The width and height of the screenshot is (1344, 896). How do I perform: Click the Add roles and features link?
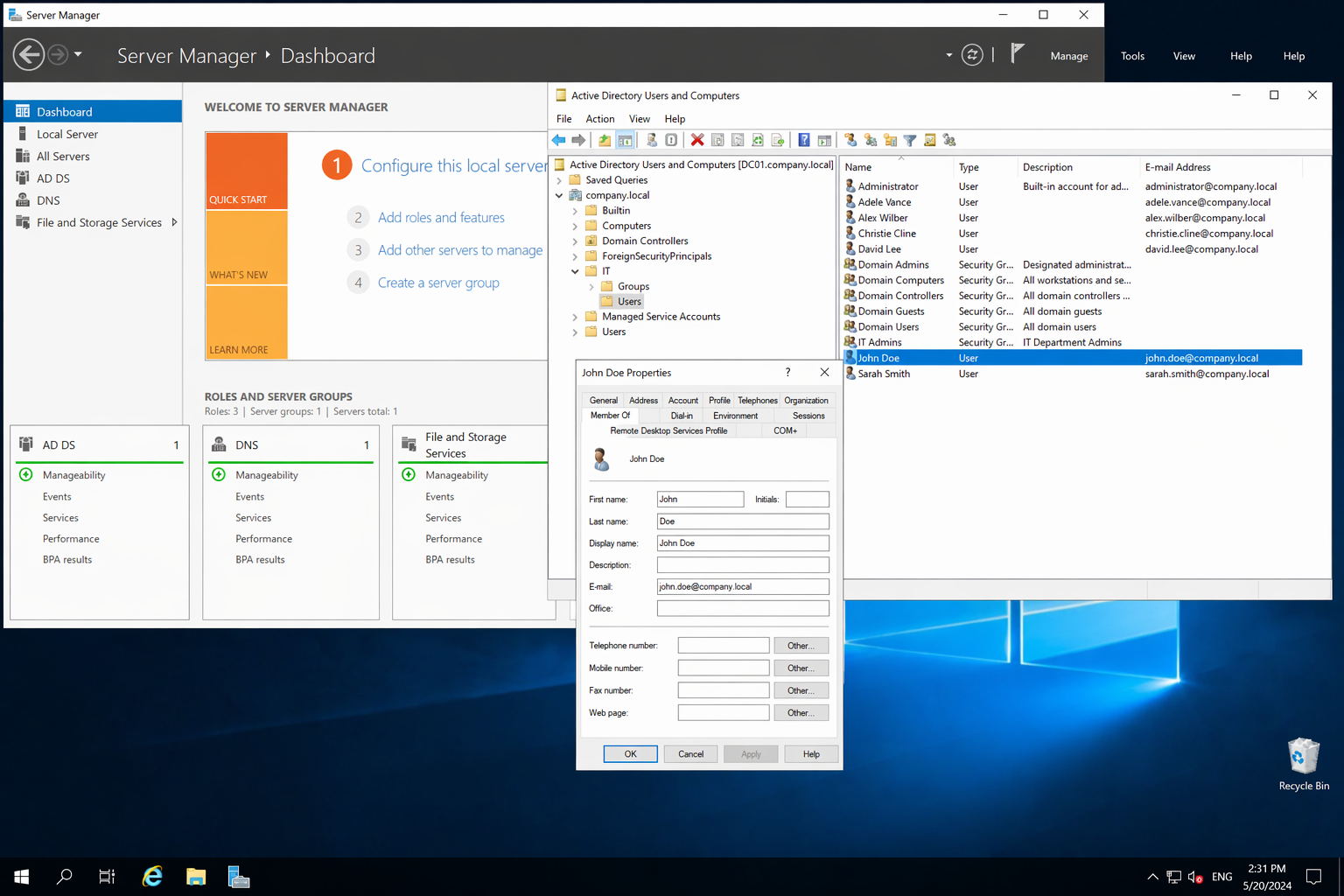(441, 218)
